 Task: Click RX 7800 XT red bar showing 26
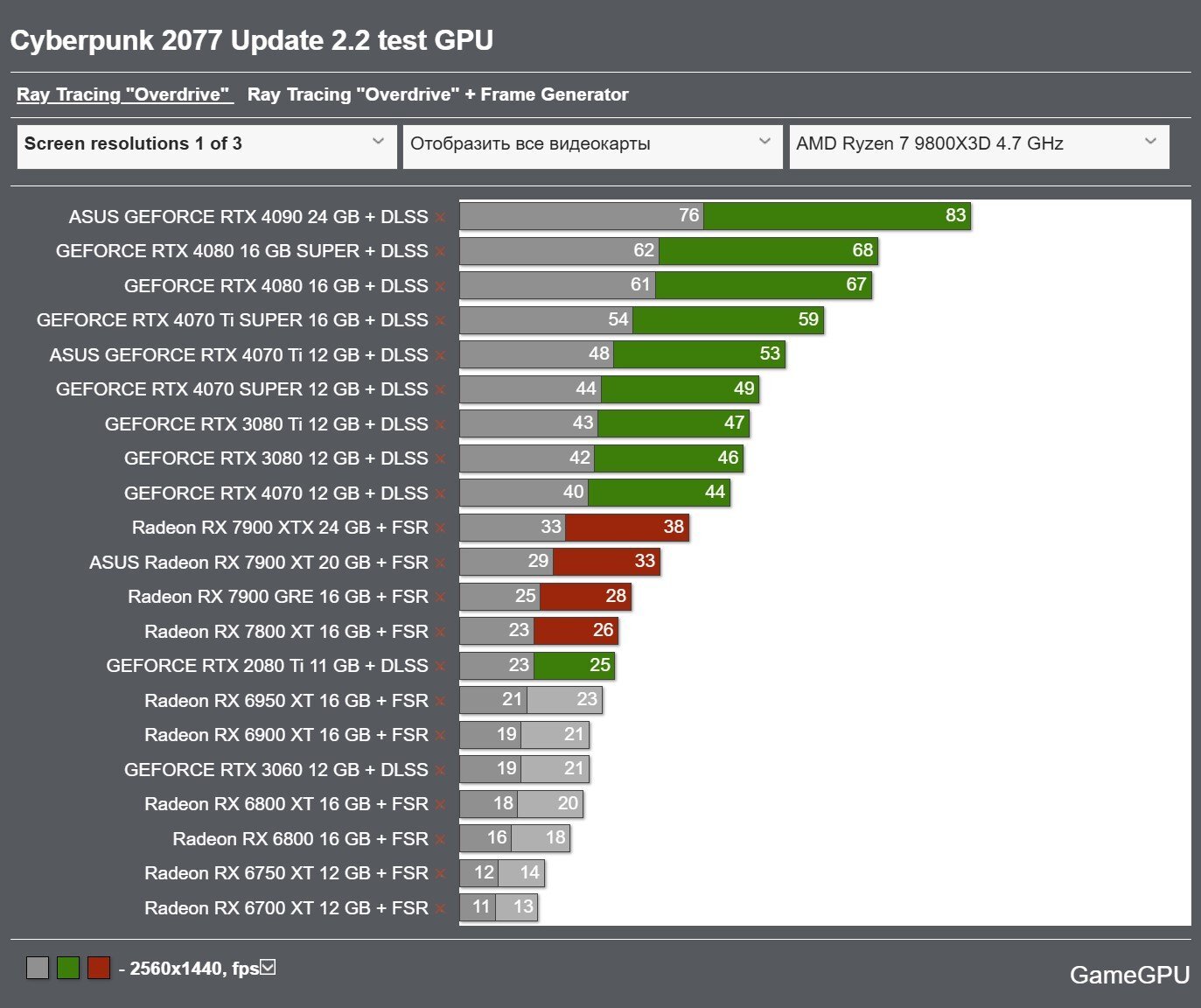576,630
